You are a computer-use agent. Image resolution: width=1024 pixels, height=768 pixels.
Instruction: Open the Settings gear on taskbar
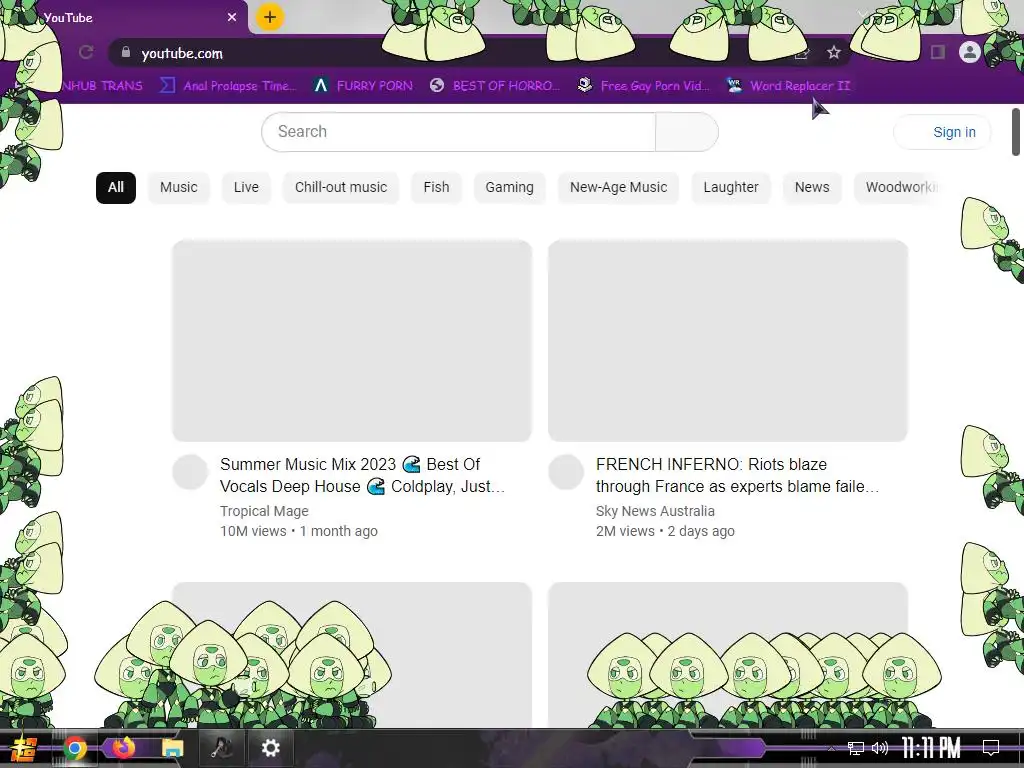[270, 748]
